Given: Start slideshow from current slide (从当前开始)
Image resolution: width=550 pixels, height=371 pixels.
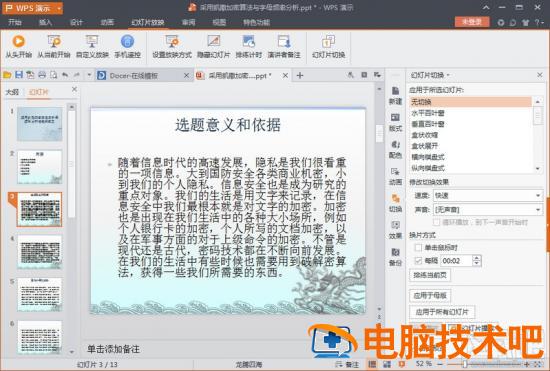Looking at the screenshot, I should (x=54, y=46).
